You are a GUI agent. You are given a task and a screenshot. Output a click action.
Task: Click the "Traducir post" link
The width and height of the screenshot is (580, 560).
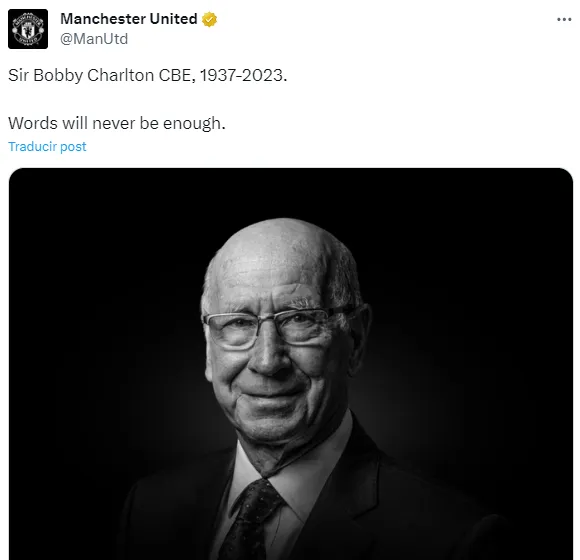(47, 146)
